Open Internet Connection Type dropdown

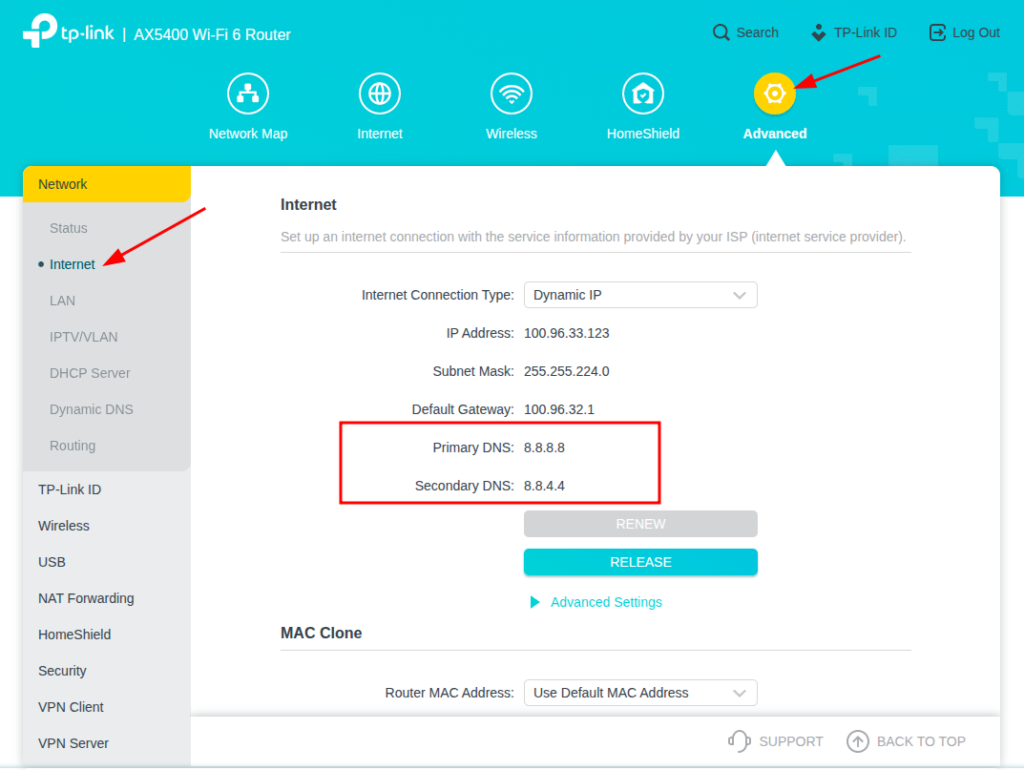click(640, 295)
